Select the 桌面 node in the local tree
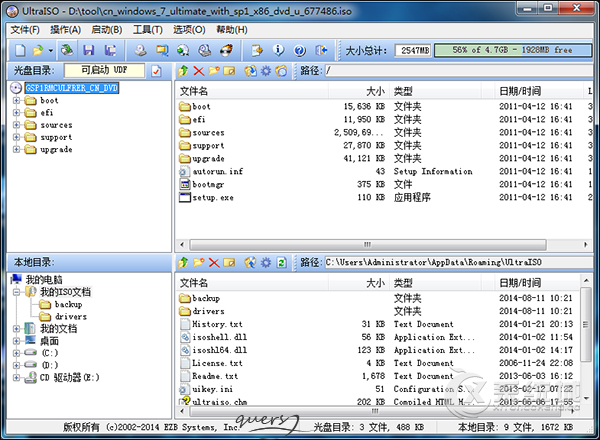This screenshot has height=440, width=600. pos(49,341)
